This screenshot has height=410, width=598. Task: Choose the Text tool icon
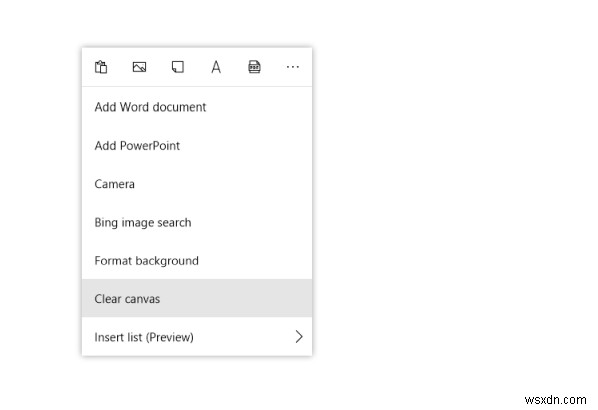[x=216, y=67]
